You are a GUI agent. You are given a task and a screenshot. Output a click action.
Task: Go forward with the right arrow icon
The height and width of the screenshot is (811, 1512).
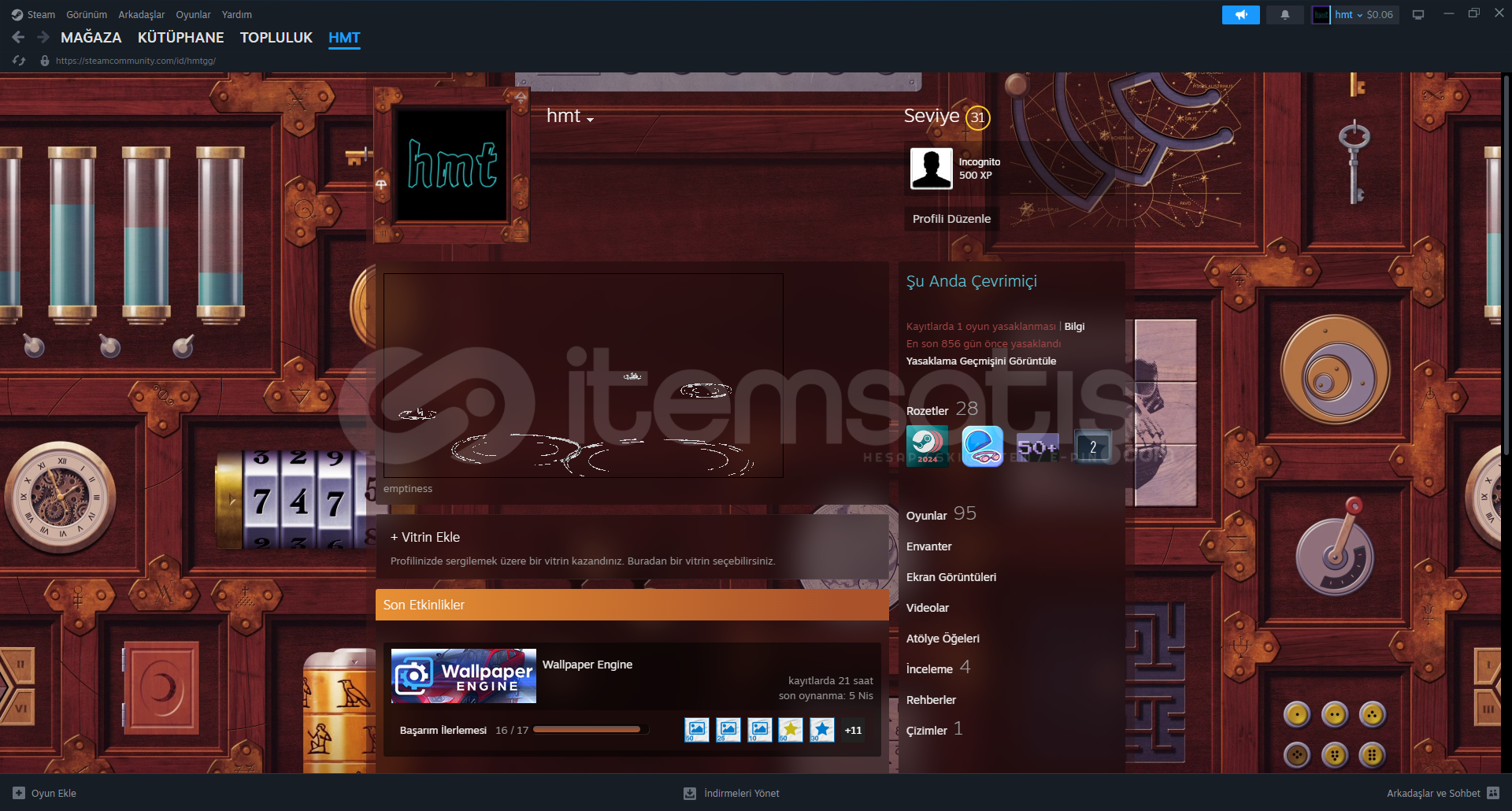coord(43,37)
